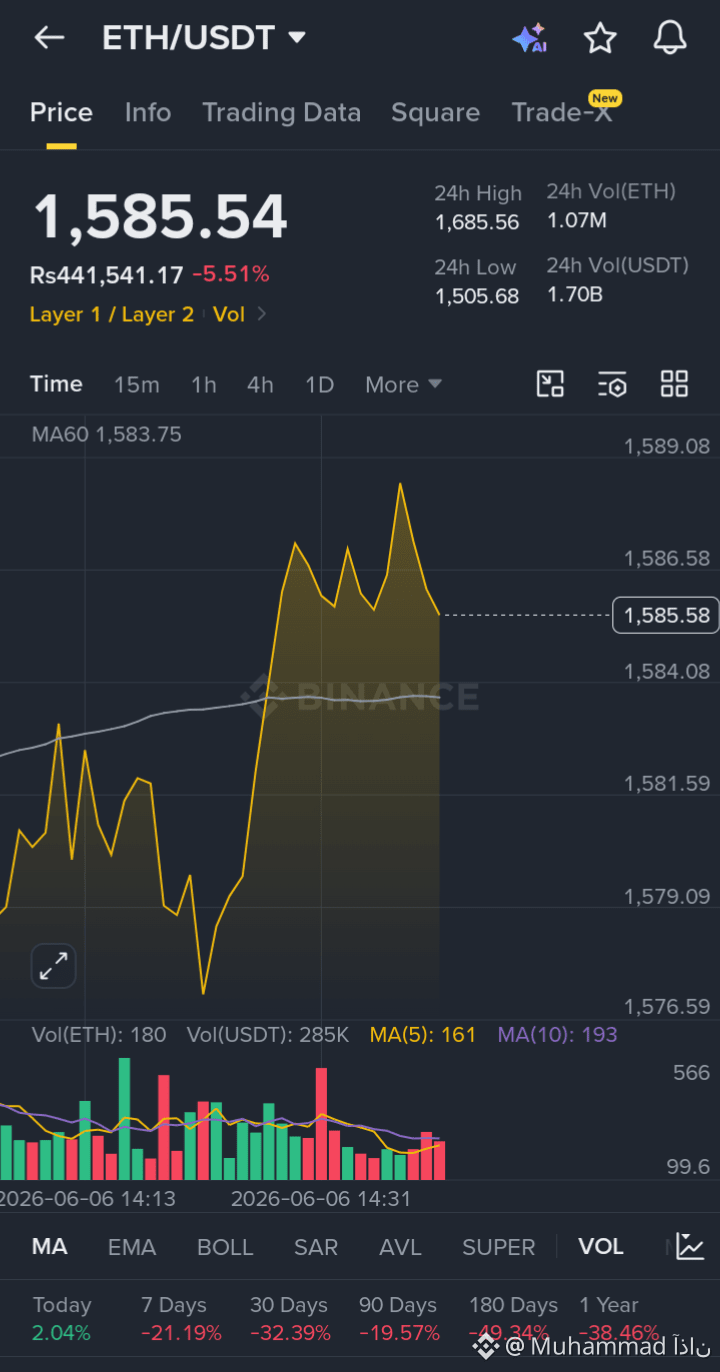Viewport: 720px width, 1372px height.
Task: Switch to the Info tab
Action: point(148,113)
